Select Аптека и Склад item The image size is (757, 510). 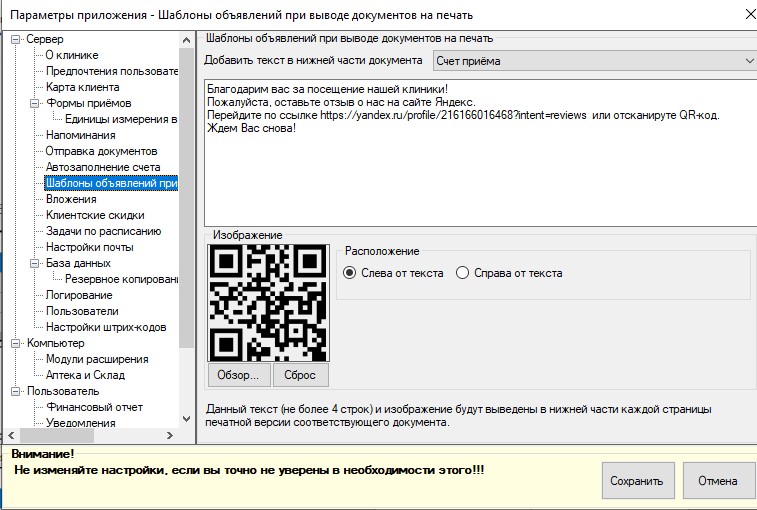(85, 375)
